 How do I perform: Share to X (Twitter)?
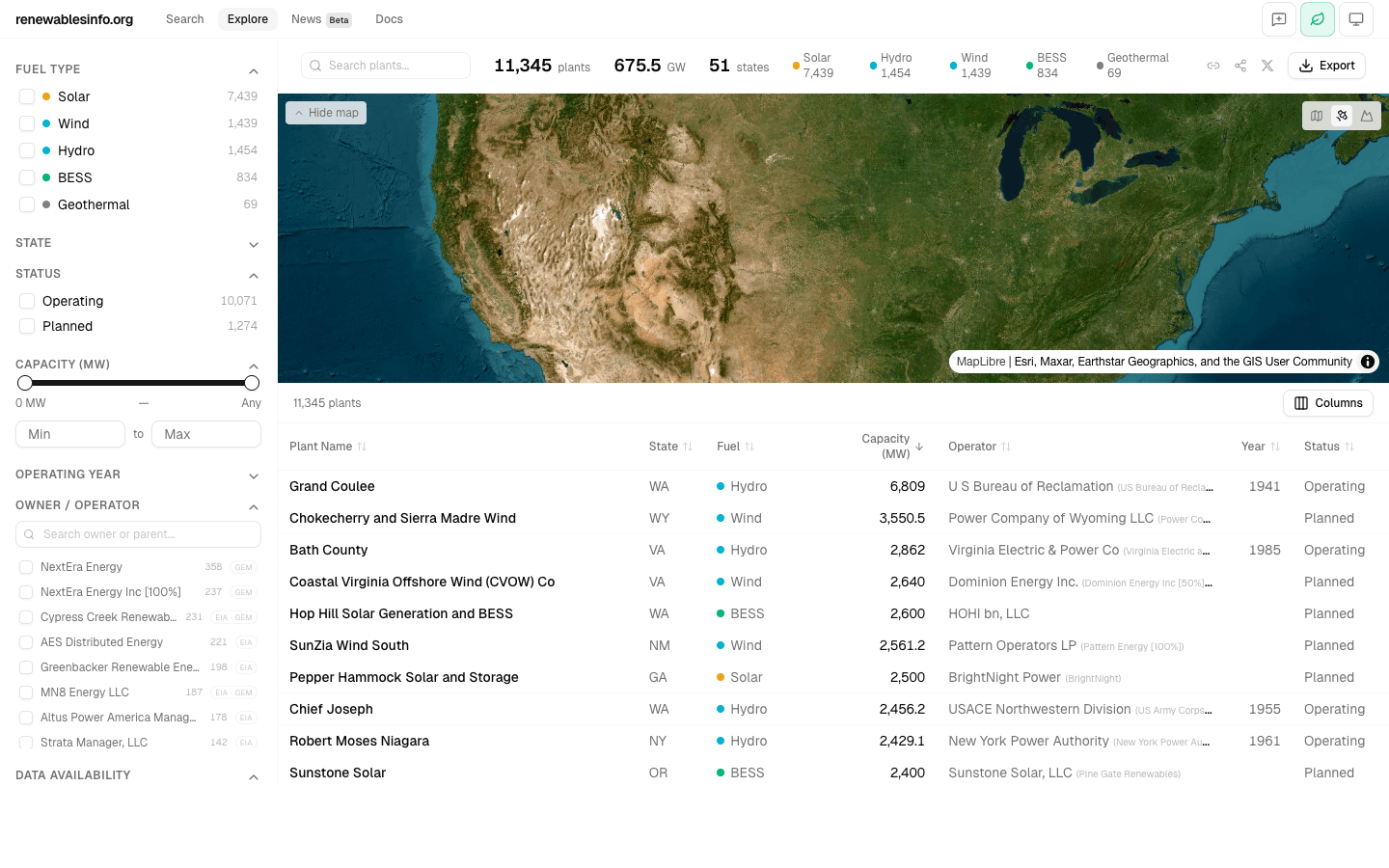1267,66
